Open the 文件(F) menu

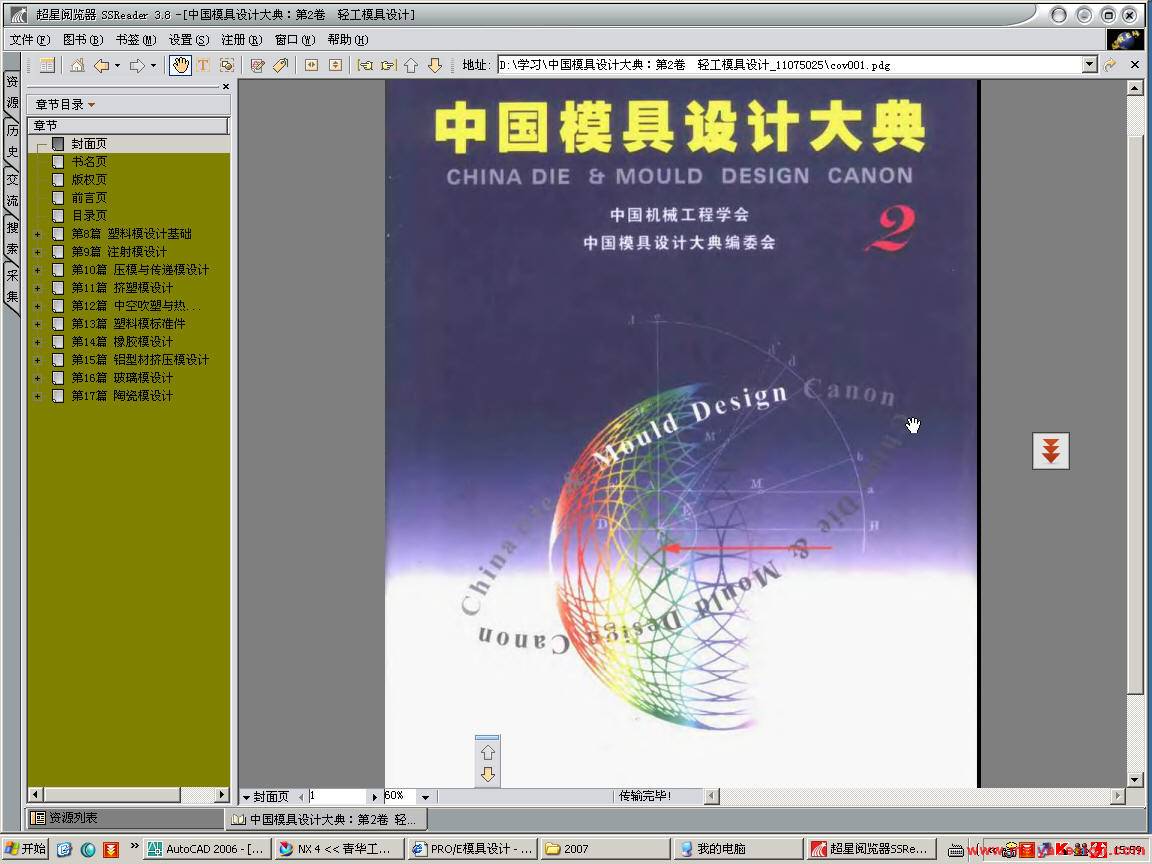click(x=29, y=40)
